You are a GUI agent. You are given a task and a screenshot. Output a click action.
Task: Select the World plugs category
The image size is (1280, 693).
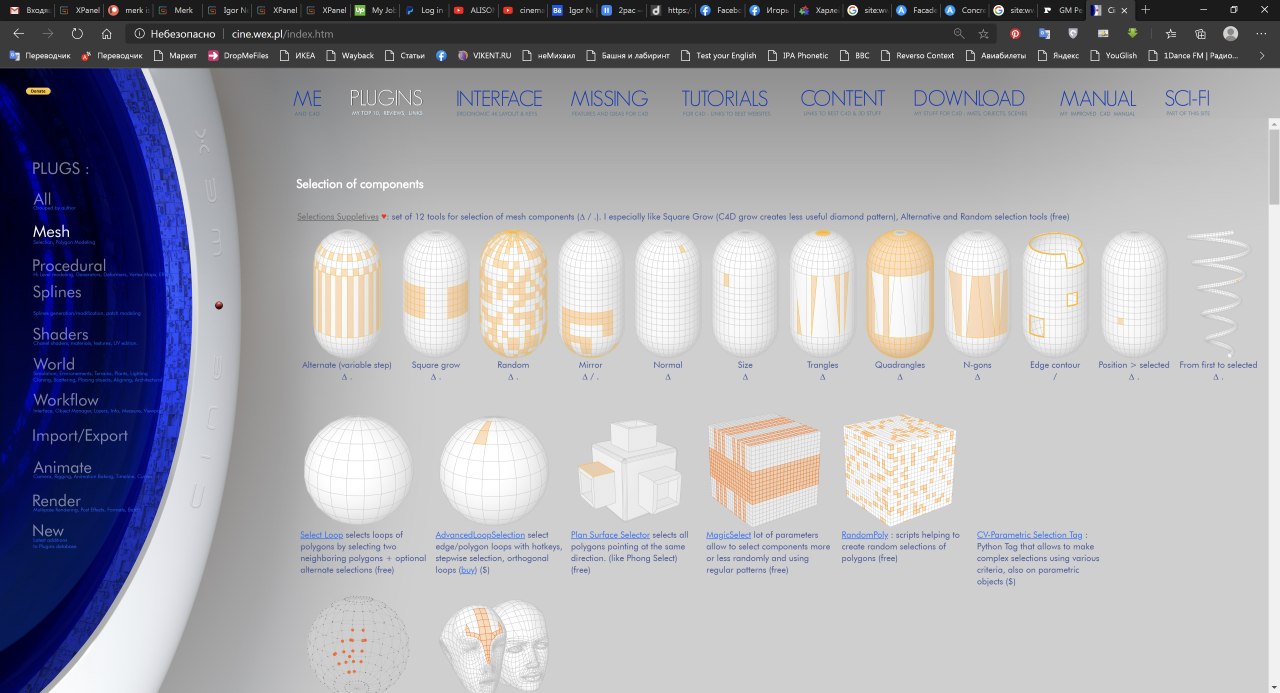(x=53, y=364)
